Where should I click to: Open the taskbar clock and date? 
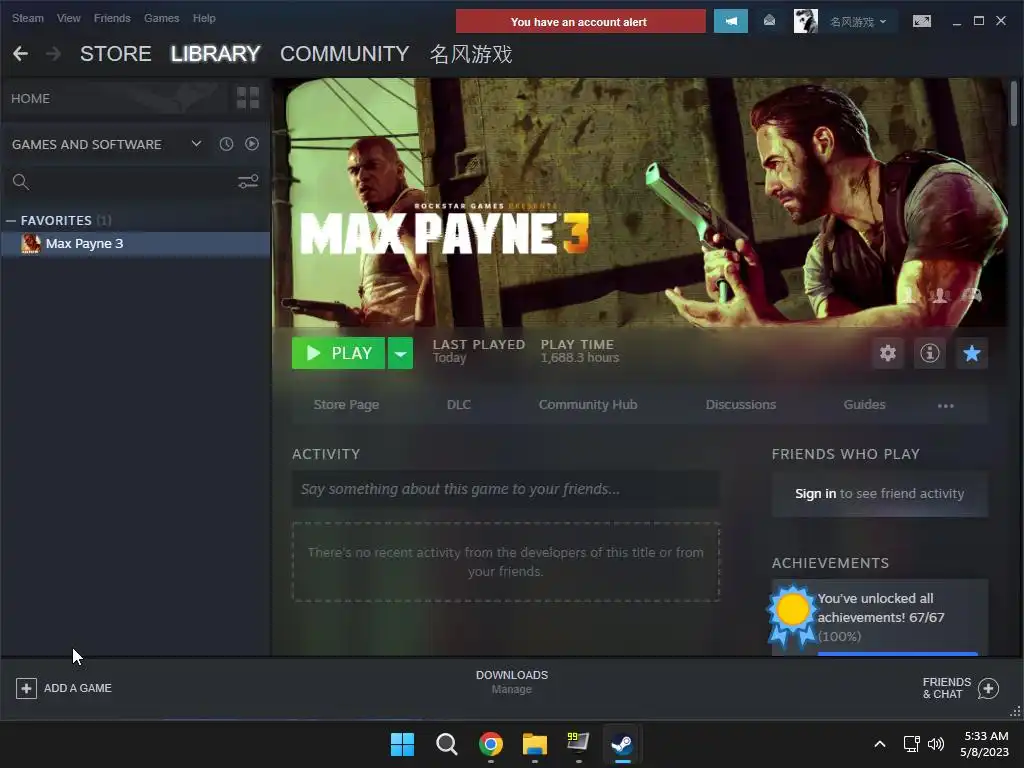(986, 744)
